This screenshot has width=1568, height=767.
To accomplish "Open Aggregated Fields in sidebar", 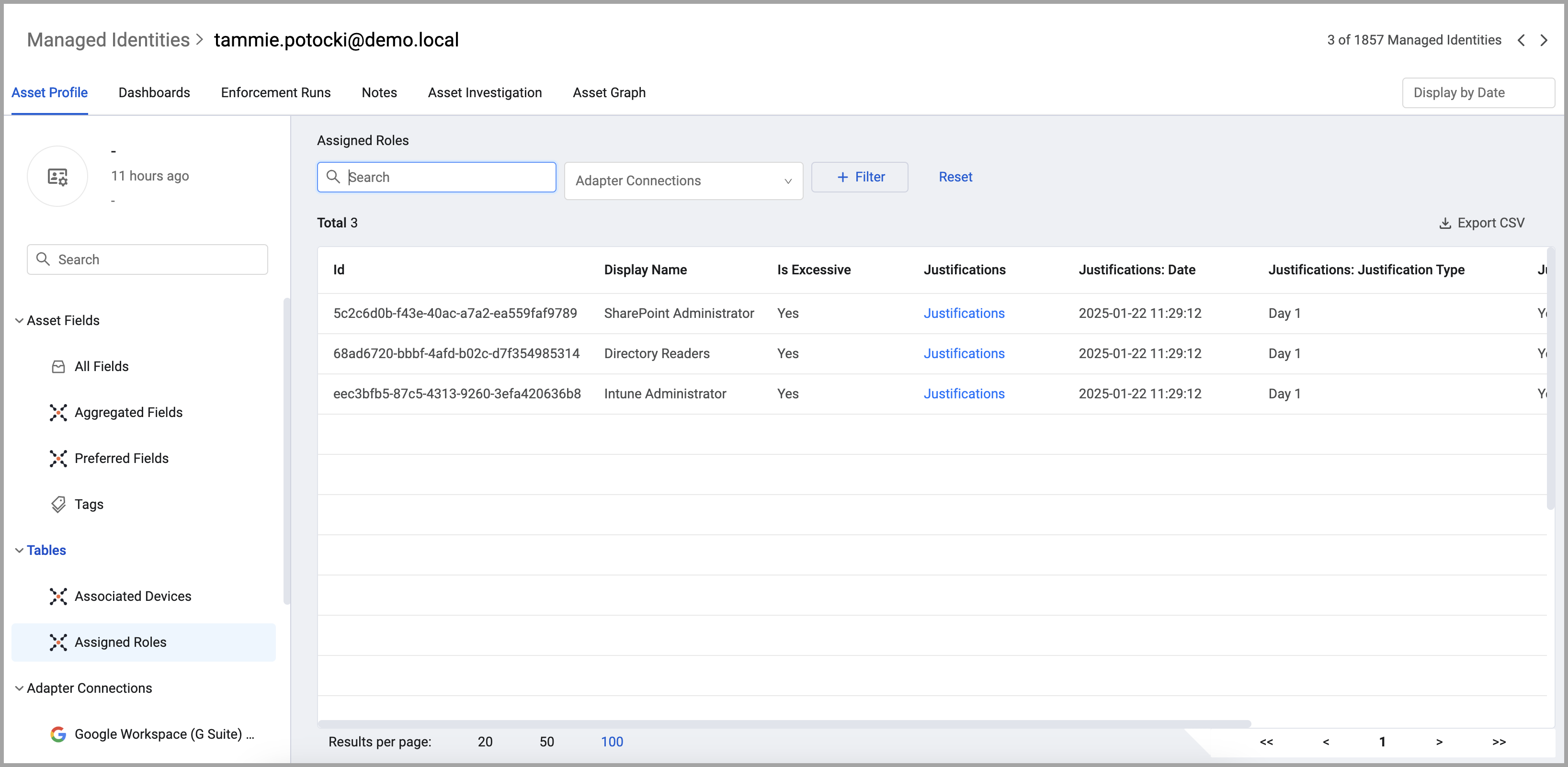I will pyautogui.click(x=128, y=412).
